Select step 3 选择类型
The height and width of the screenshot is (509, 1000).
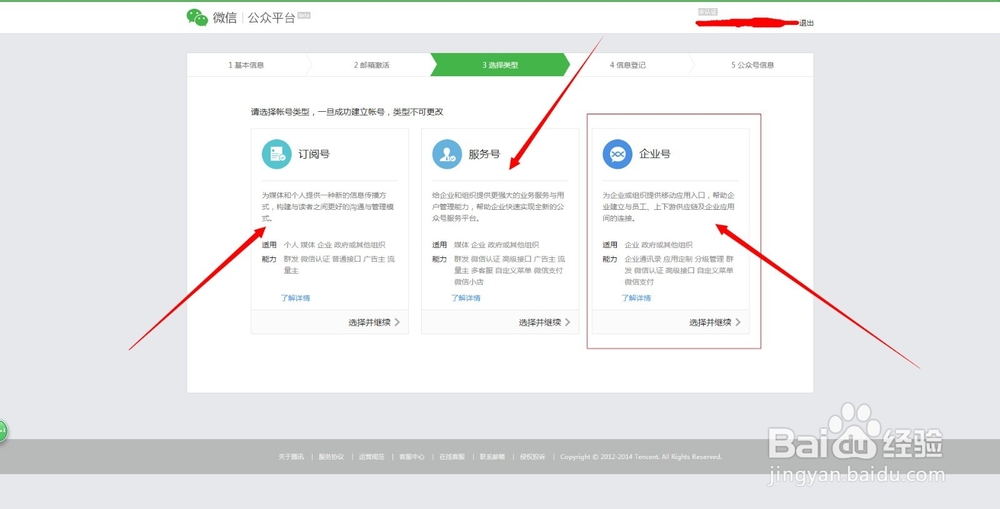click(x=500, y=65)
